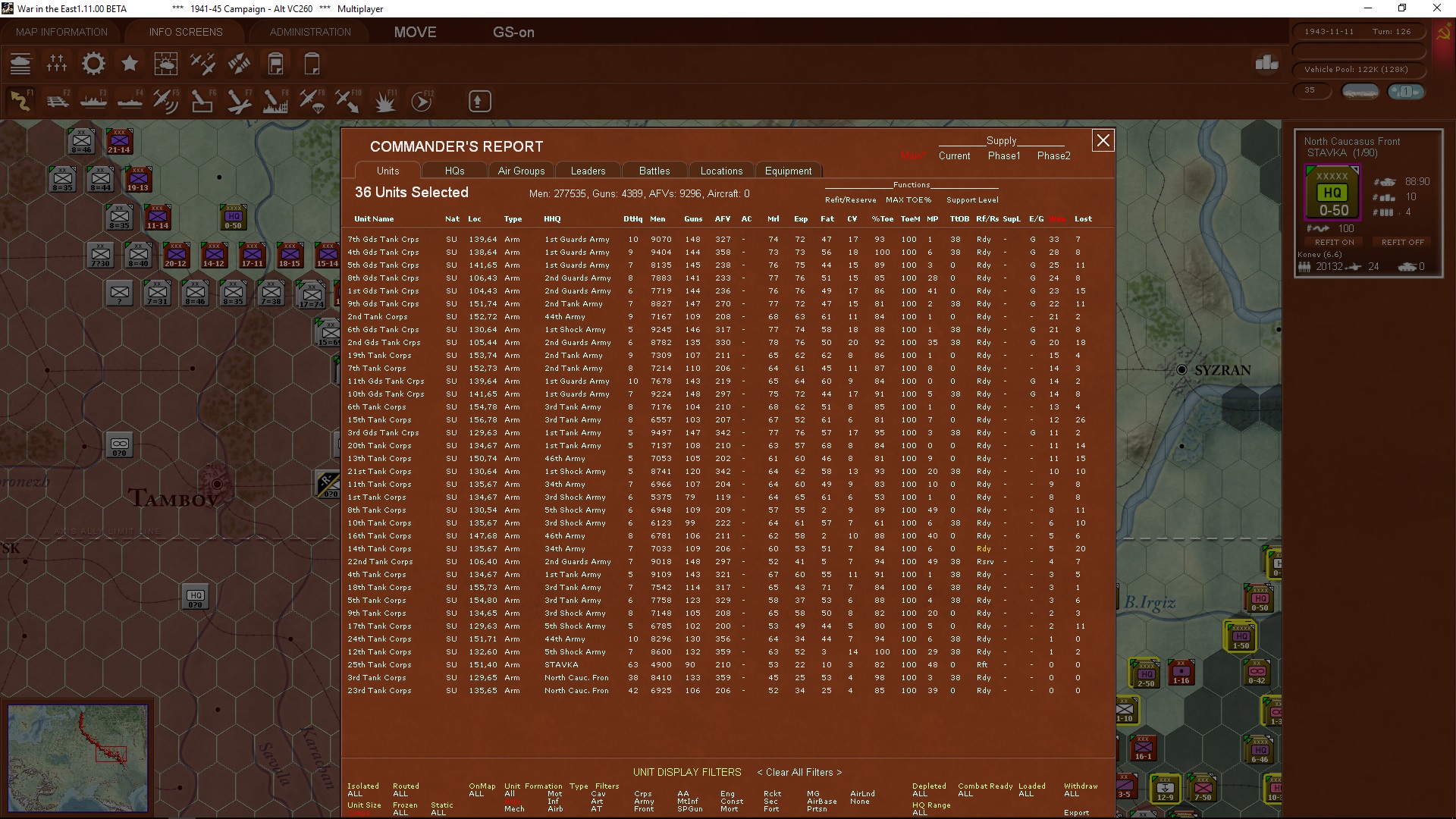Screen dimensions: 1456x819
Task: Toggle the Mech unit type filter
Action: click(x=514, y=809)
